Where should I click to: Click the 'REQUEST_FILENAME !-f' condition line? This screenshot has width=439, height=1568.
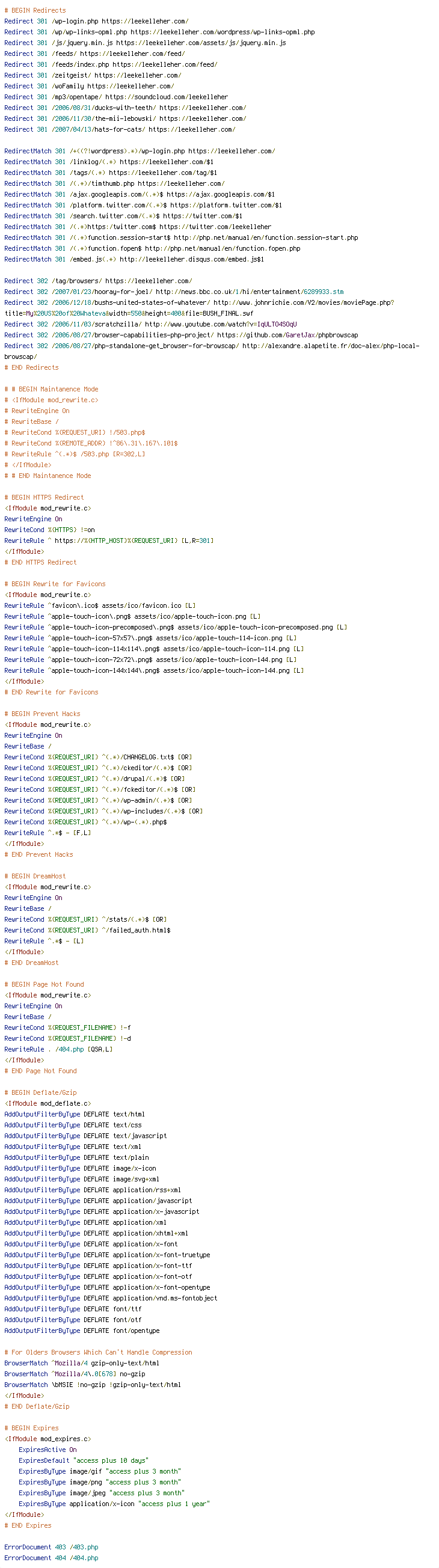tap(67, 1028)
